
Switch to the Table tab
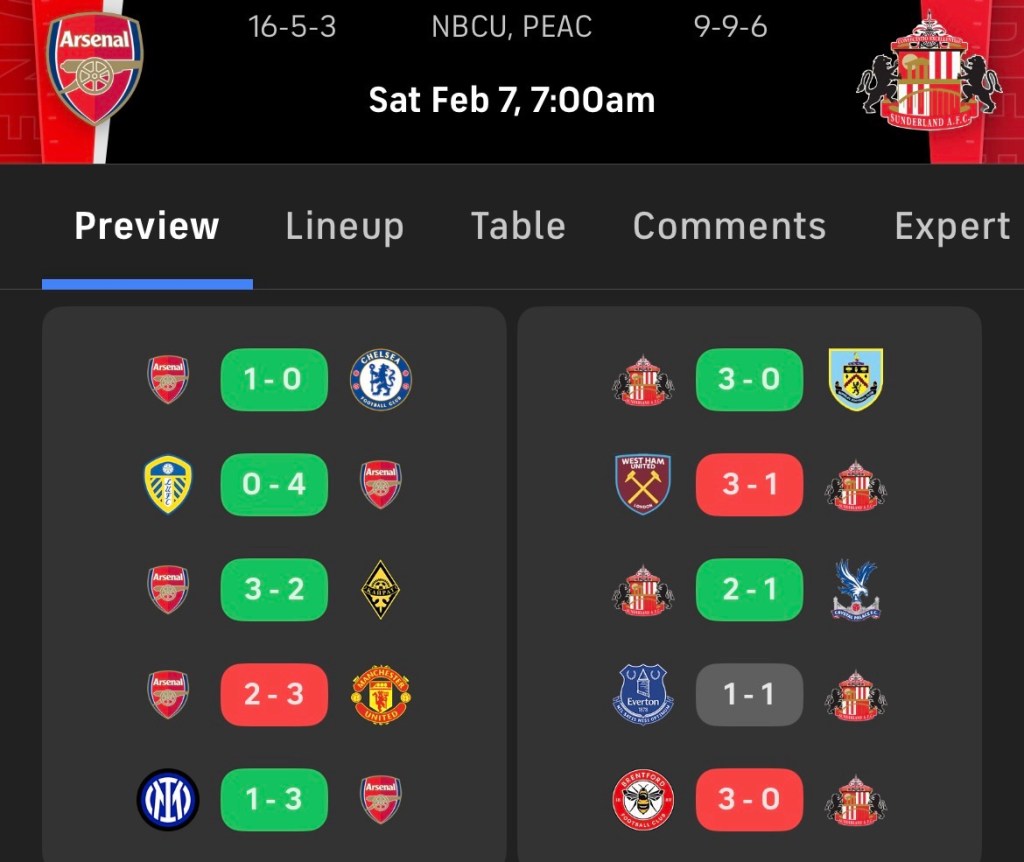pyautogui.click(x=518, y=226)
